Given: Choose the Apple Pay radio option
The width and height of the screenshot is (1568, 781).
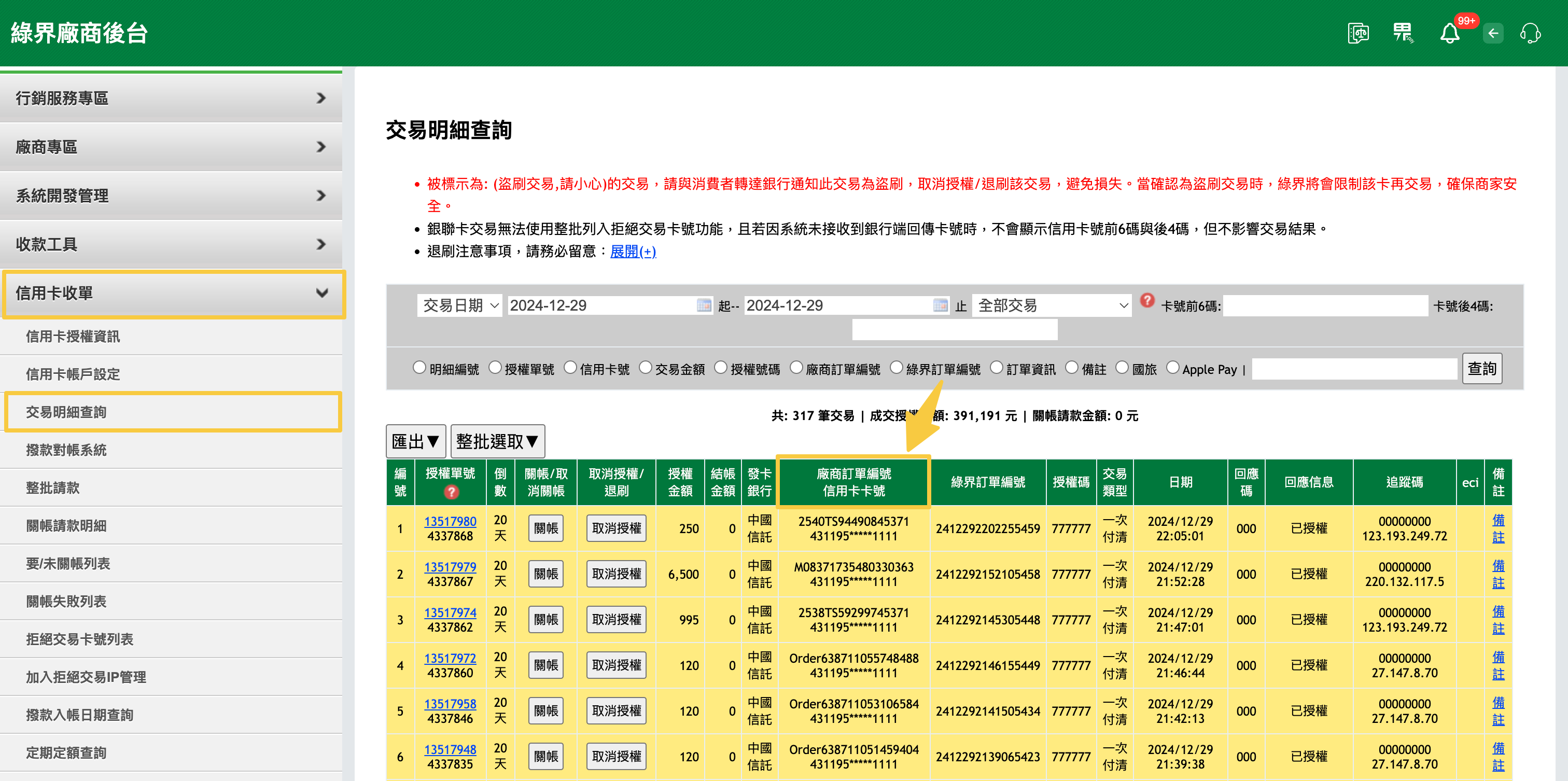Looking at the screenshot, I should point(1172,368).
